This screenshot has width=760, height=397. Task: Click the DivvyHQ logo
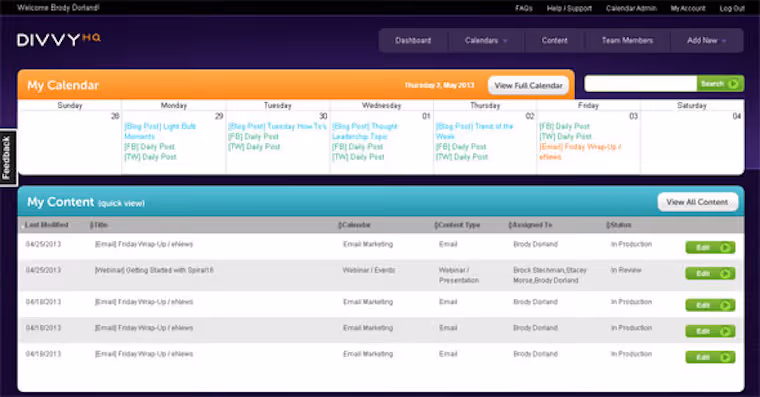click(59, 39)
